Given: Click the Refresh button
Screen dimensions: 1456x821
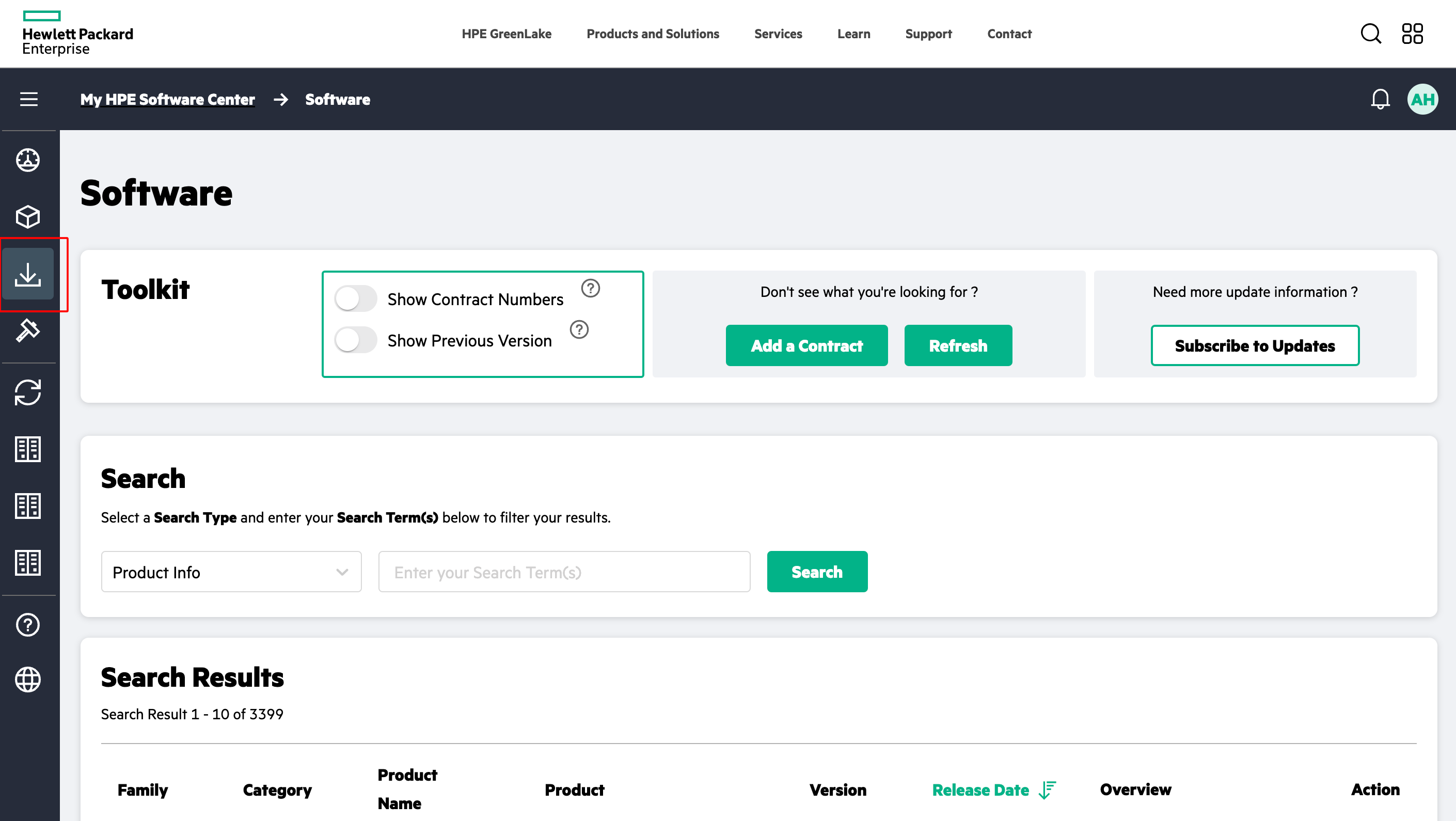Looking at the screenshot, I should tap(958, 345).
